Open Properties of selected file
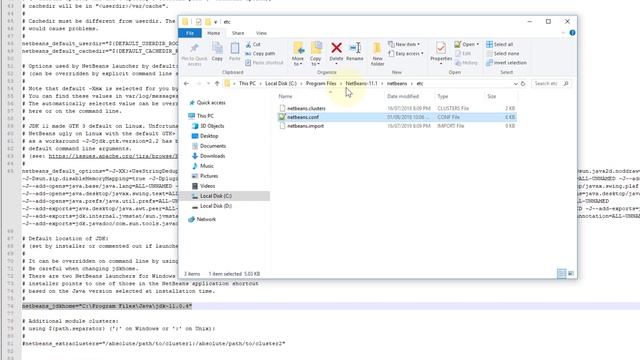The width and height of the screenshot is (640, 360). pos(441,53)
